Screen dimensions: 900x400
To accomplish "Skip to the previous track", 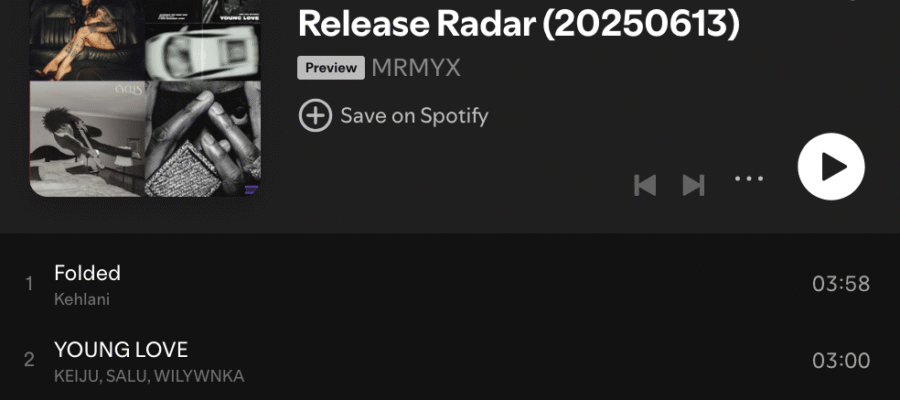I will click(645, 185).
